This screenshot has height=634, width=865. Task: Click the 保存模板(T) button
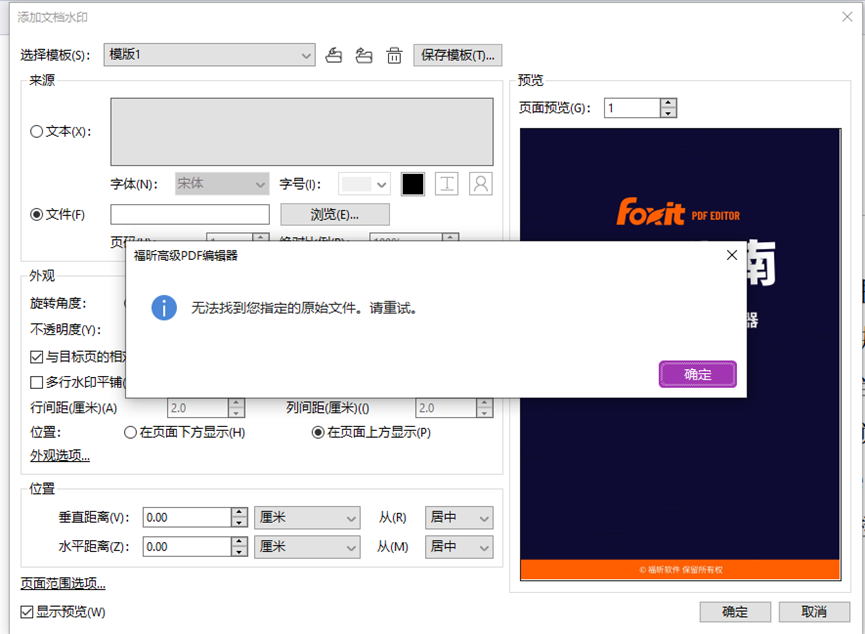tap(457, 56)
